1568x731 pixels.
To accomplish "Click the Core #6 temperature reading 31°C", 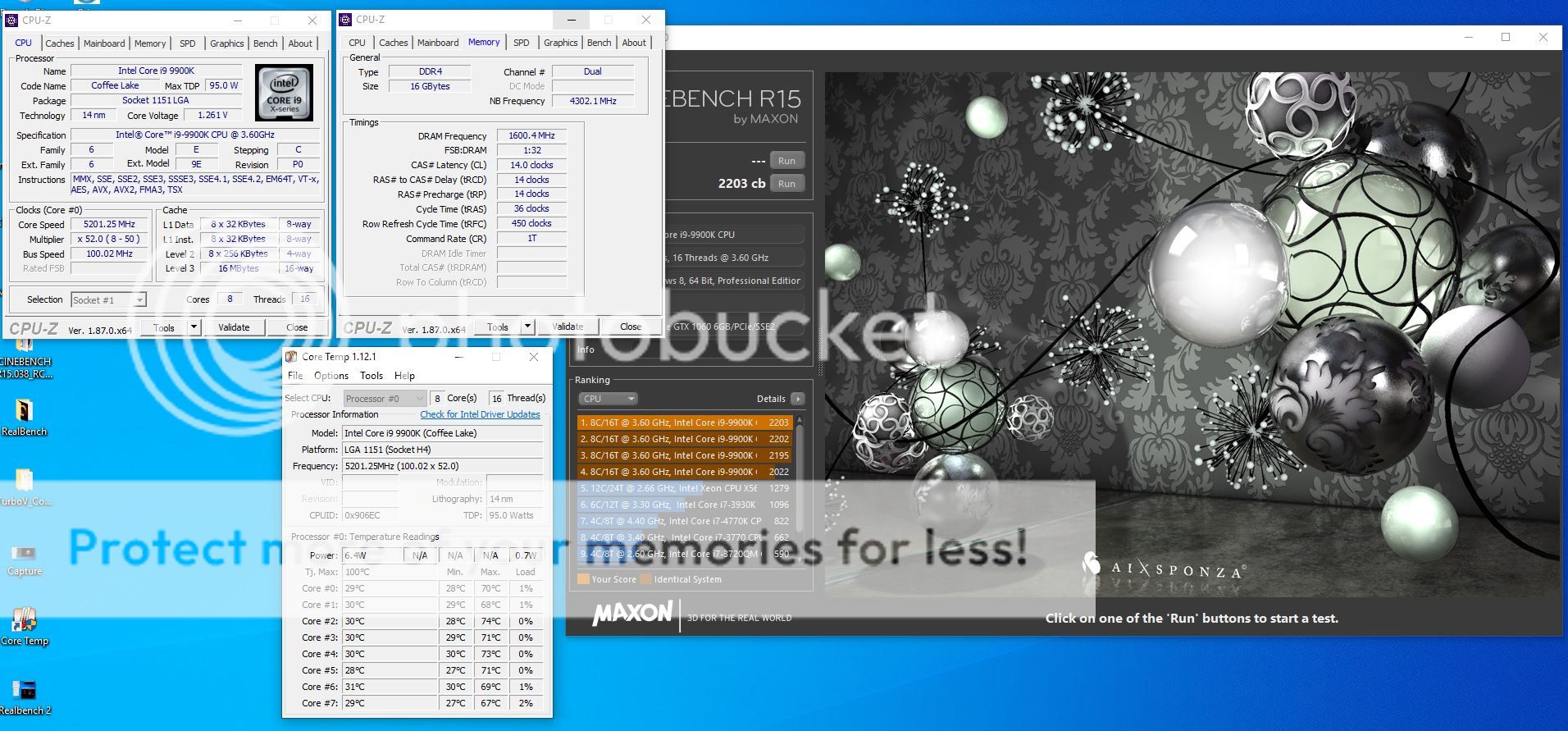I will (390, 687).
